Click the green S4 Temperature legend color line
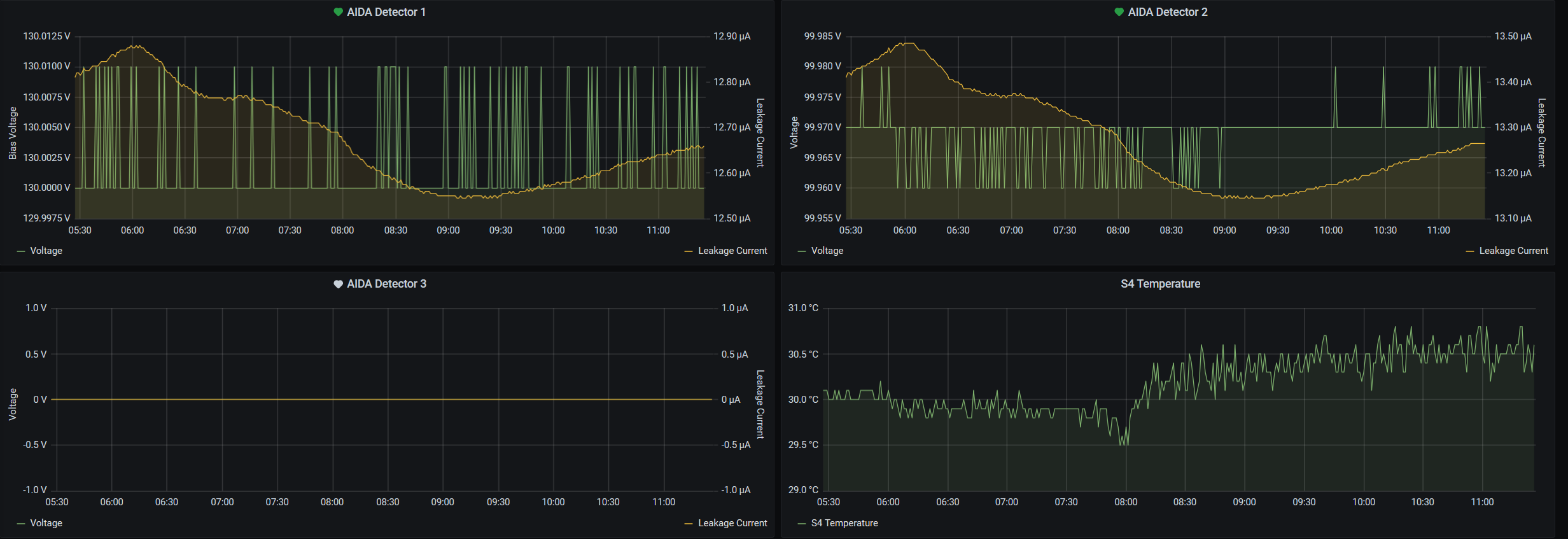Image resolution: width=1568 pixels, height=539 pixels. tap(802, 524)
